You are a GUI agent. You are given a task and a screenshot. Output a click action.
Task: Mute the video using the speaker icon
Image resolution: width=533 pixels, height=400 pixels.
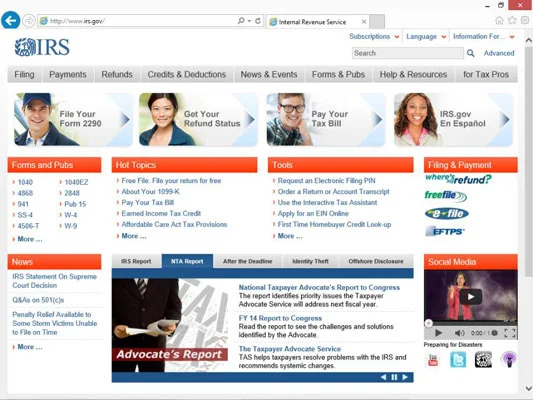pos(459,333)
